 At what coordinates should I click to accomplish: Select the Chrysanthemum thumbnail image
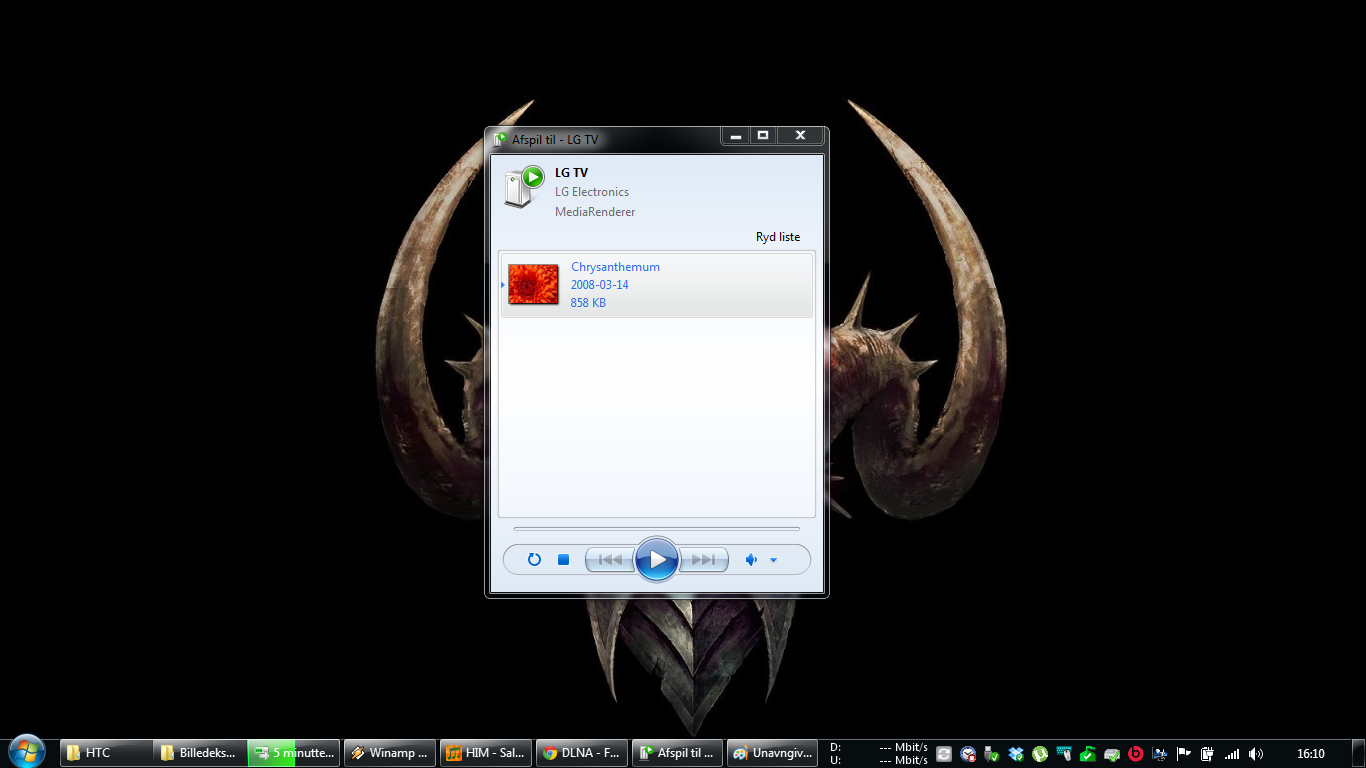pyautogui.click(x=533, y=285)
